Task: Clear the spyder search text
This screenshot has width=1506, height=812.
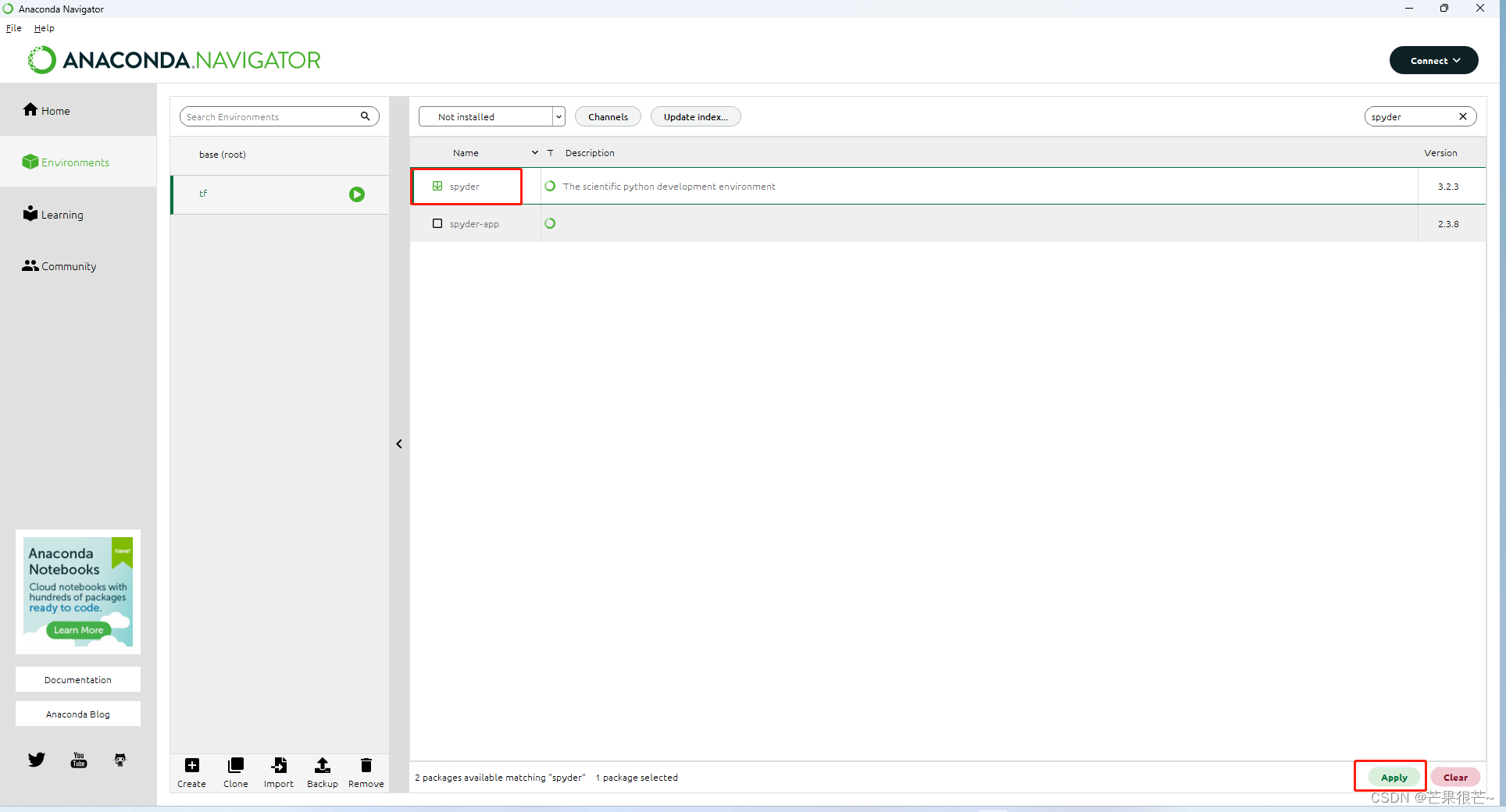Action: point(1463,116)
